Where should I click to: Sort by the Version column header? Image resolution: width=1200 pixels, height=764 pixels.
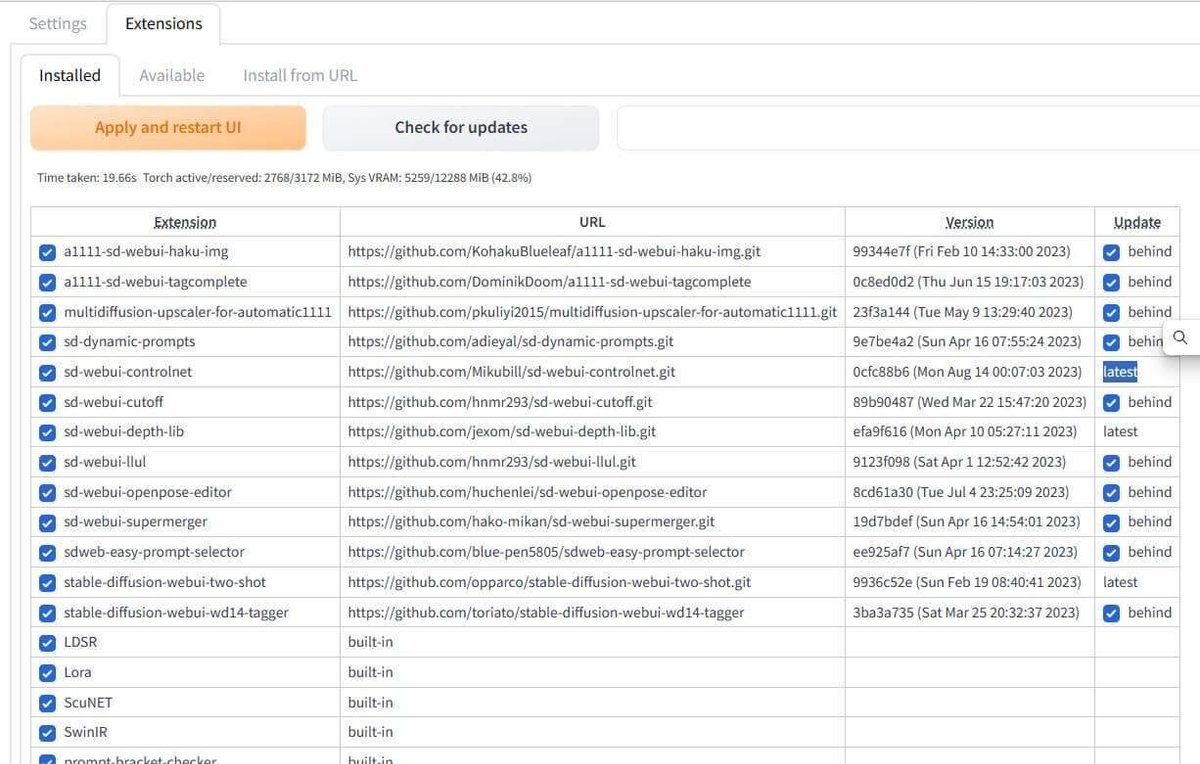pyautogui.click(x=969, y=222)
